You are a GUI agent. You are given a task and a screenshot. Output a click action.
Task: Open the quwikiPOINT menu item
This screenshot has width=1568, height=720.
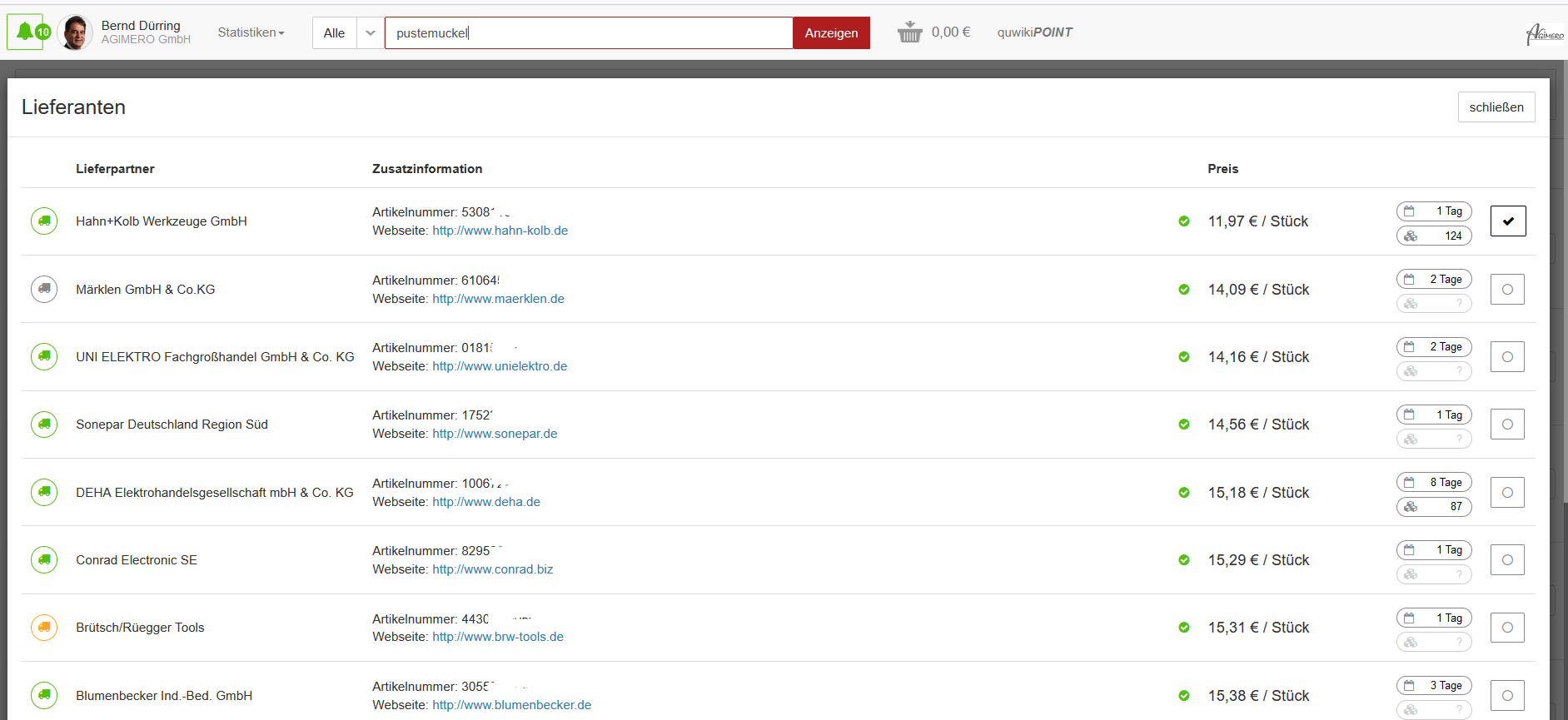point(1034,32)
